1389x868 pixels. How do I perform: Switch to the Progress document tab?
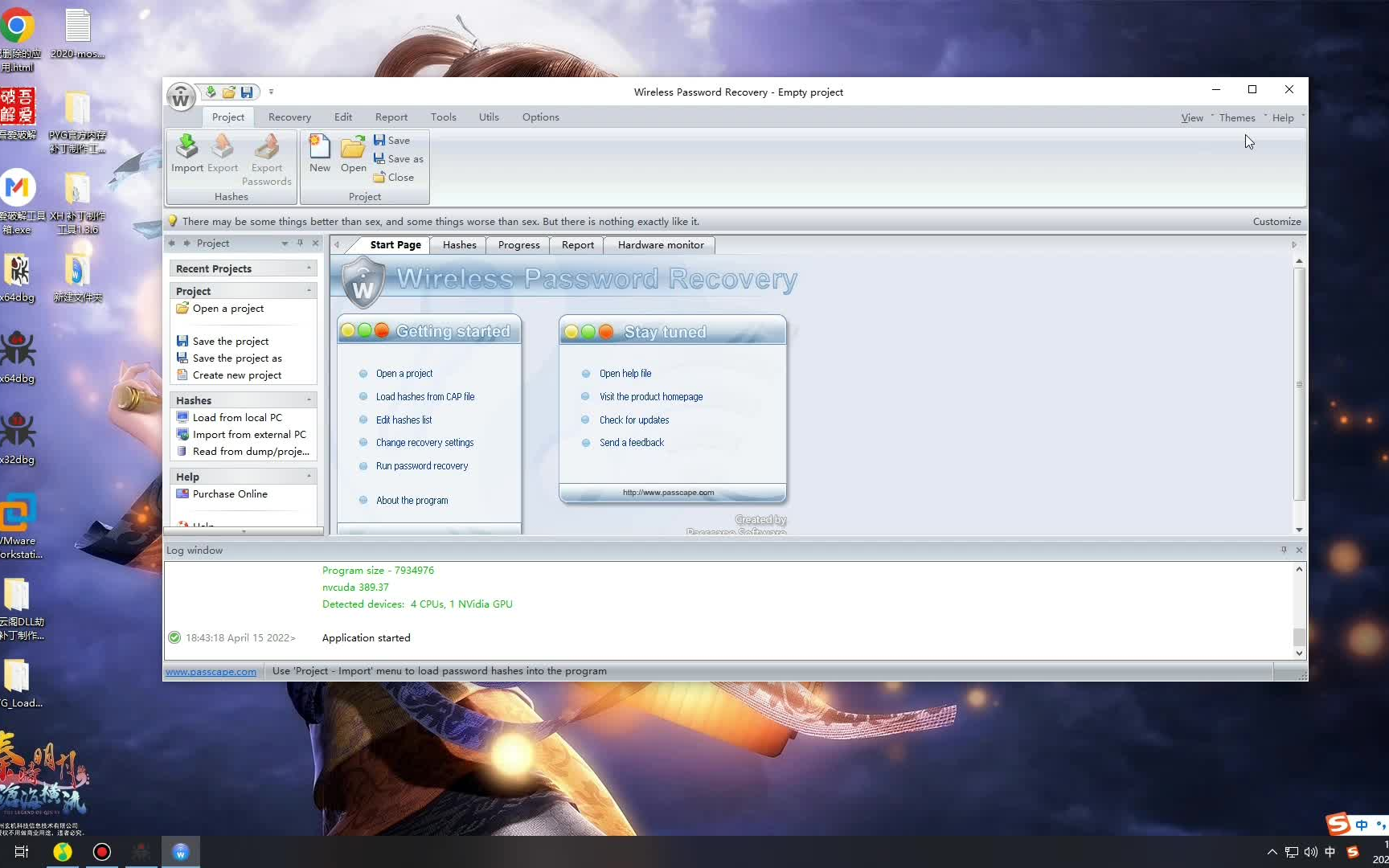pyautogui.click(x=518, y=245)
